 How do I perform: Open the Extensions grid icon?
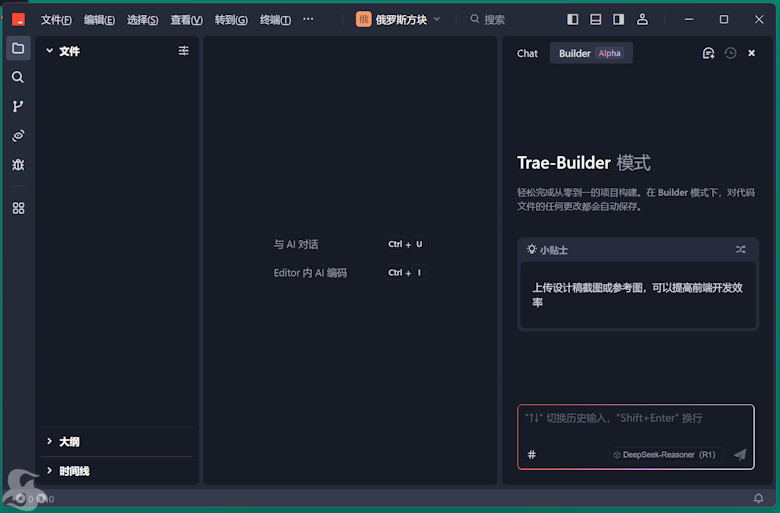coord(18,208)
